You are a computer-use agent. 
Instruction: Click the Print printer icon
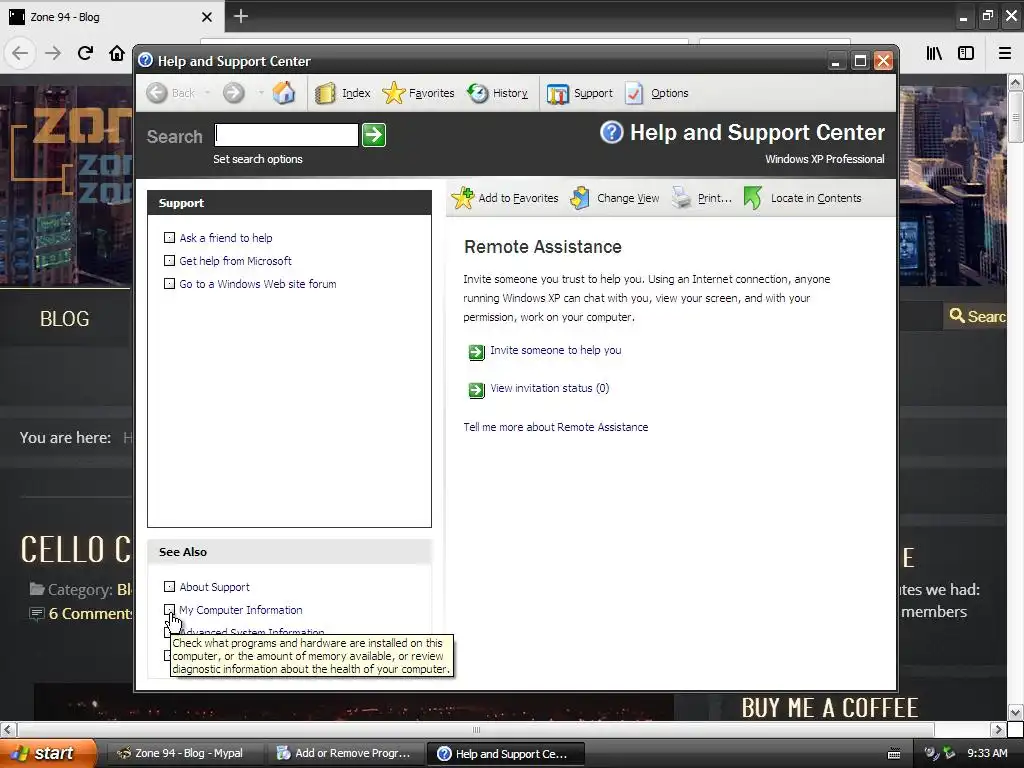coord(682,198)
